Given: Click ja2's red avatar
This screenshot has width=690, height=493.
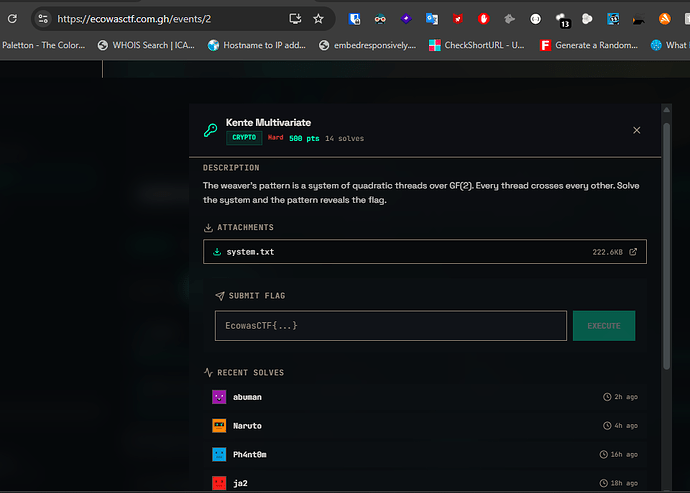Looking at the screenshot, I should pos(219,483).
